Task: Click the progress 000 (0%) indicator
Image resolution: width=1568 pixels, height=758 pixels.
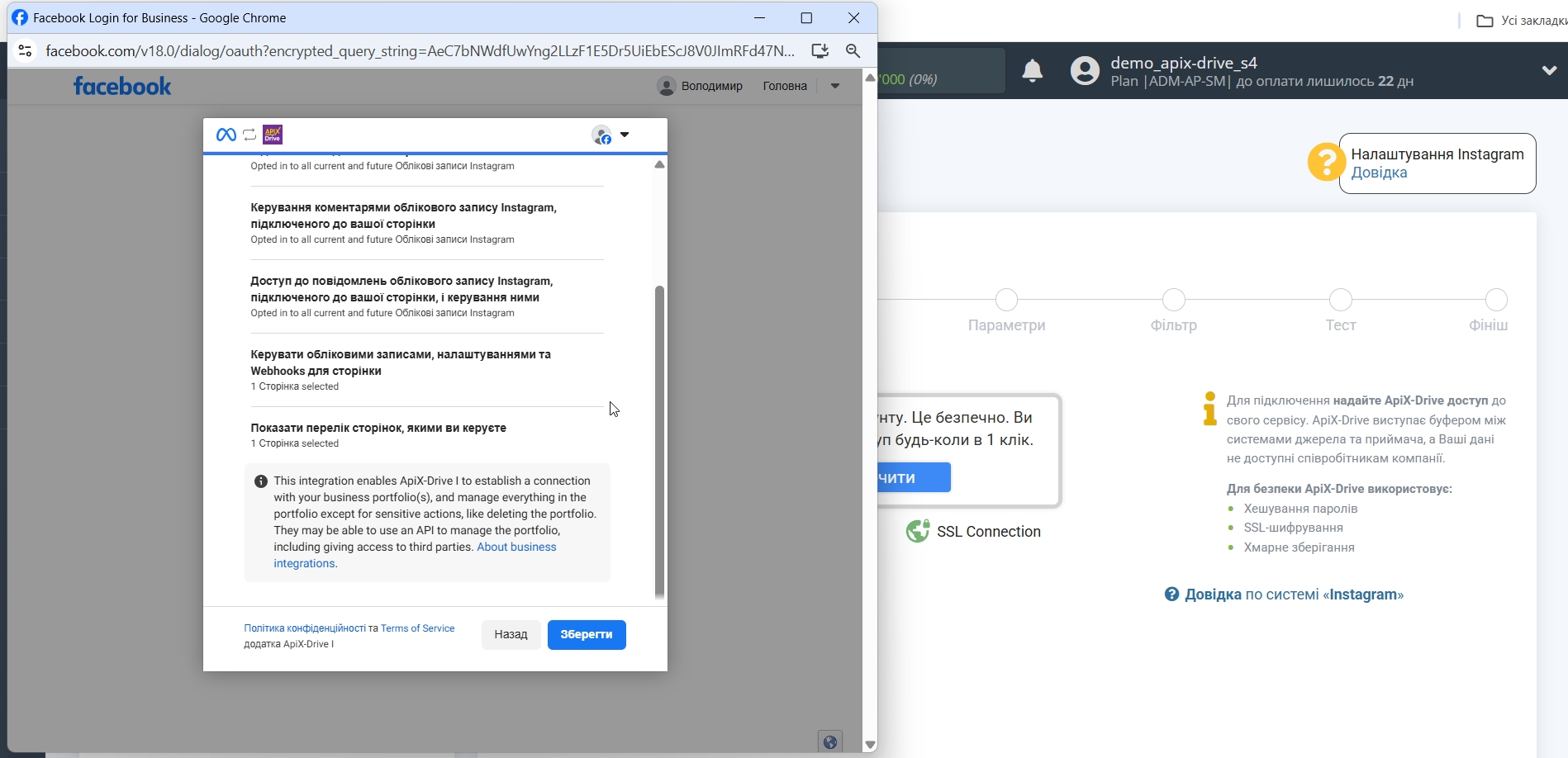Action: point(909,79)
